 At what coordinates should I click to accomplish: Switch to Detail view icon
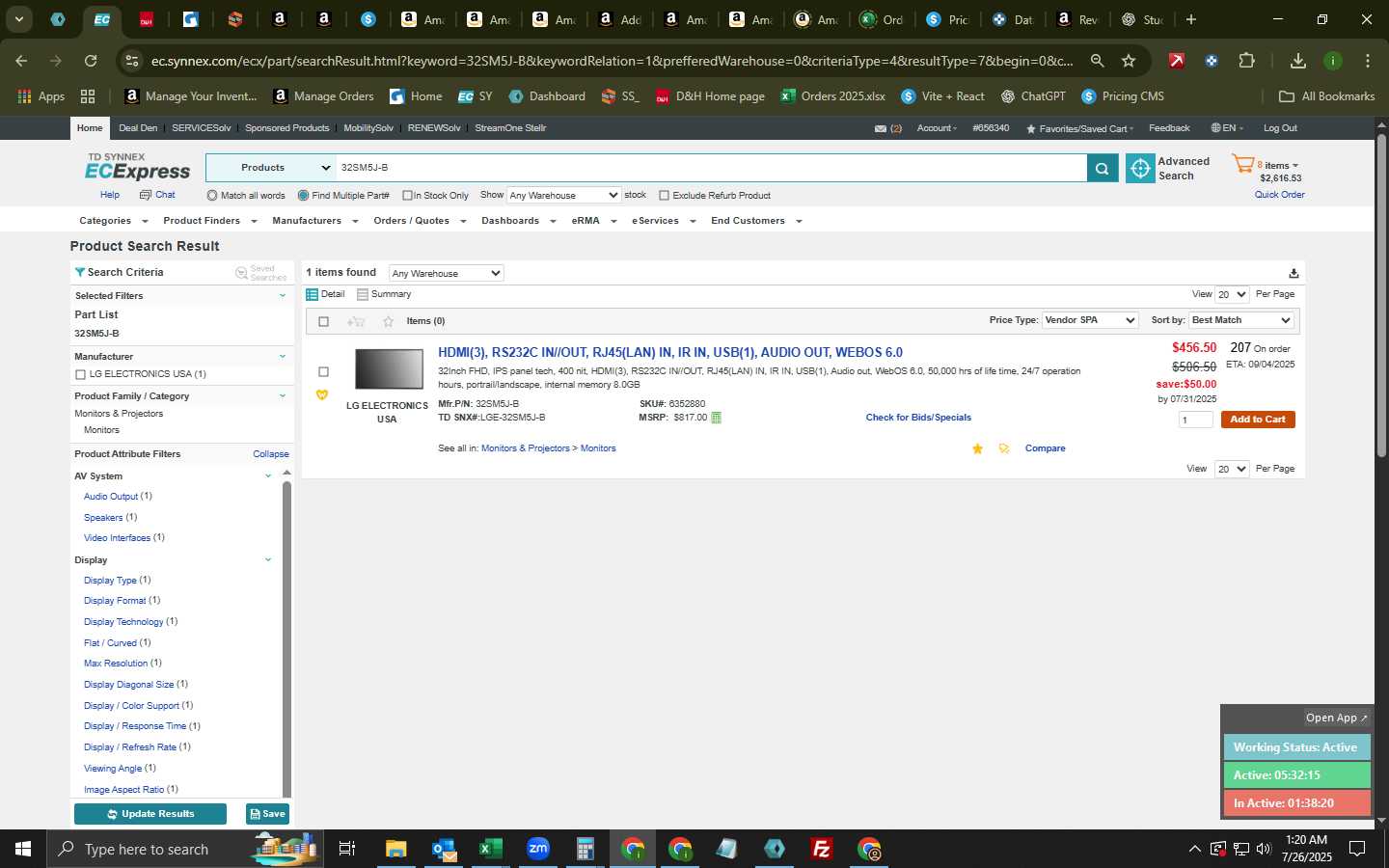point(312,294)
